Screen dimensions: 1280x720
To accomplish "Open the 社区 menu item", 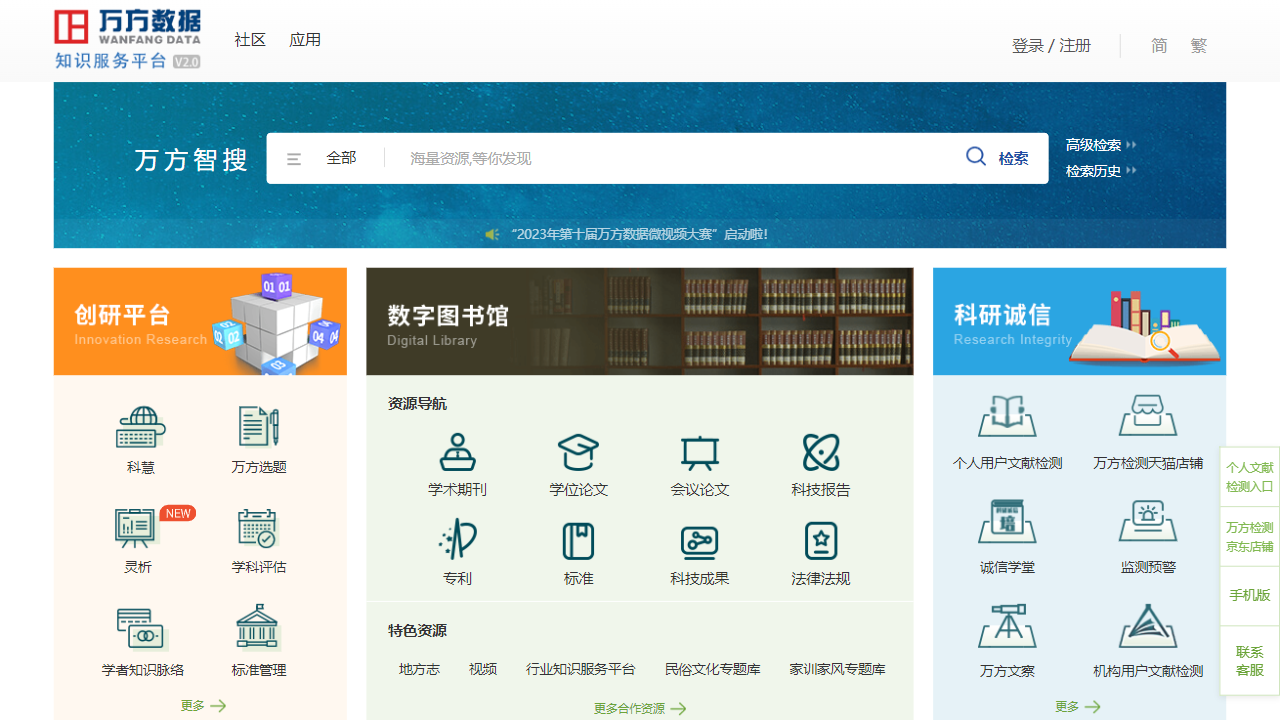I will coord(250,40).
